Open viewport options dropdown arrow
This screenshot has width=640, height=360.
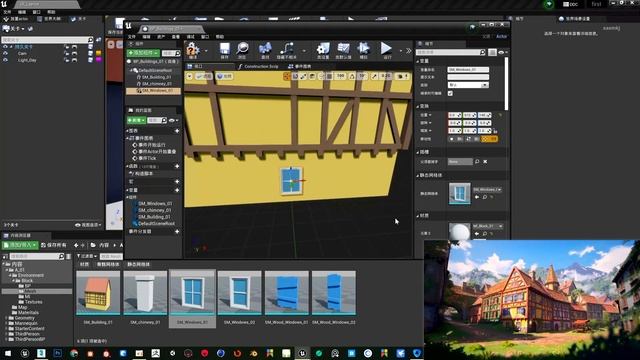pos(190,76)
